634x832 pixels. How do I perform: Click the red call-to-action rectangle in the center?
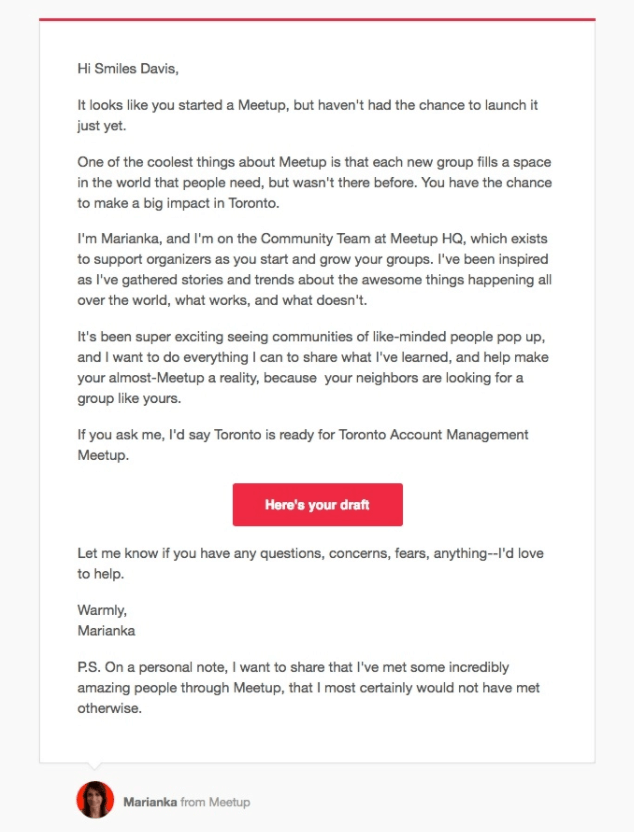coord(316,504)
